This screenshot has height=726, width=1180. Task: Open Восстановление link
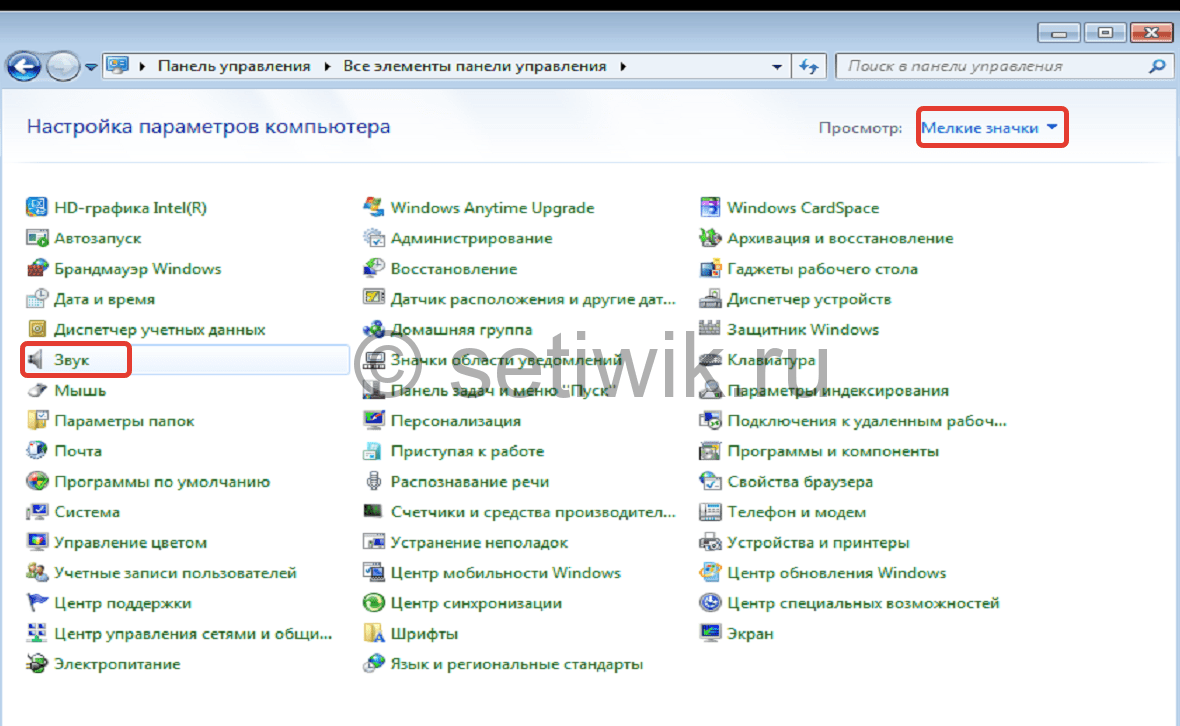click(x=454, y=269)
